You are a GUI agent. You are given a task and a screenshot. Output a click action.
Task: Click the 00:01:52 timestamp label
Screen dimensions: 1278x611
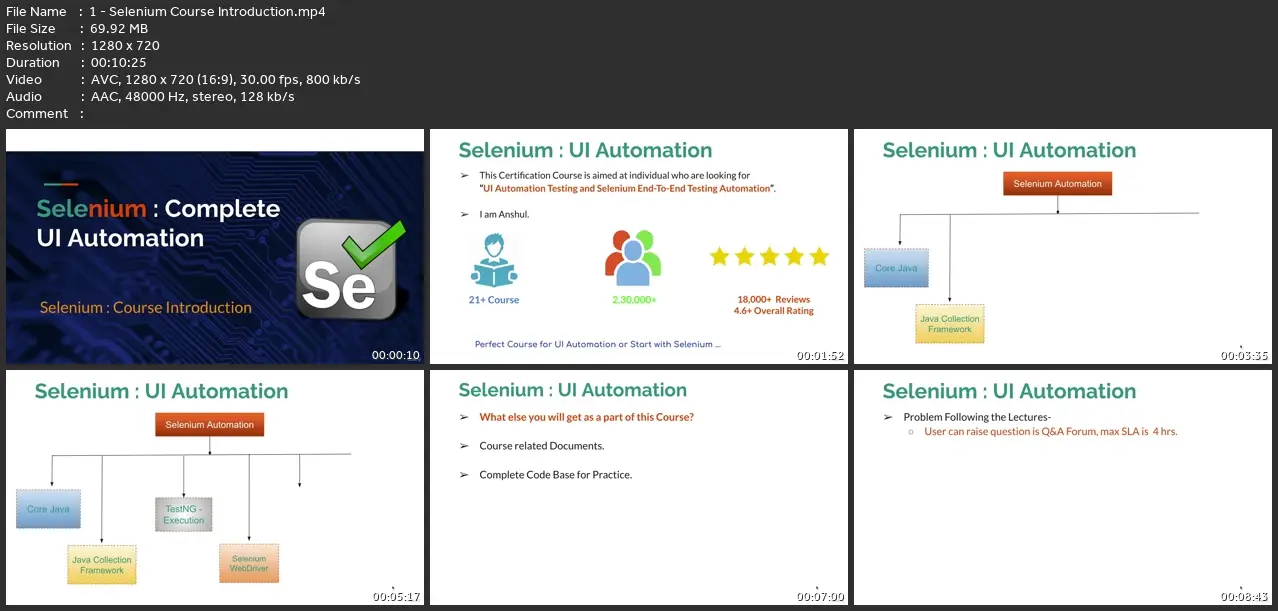[820, 355]
